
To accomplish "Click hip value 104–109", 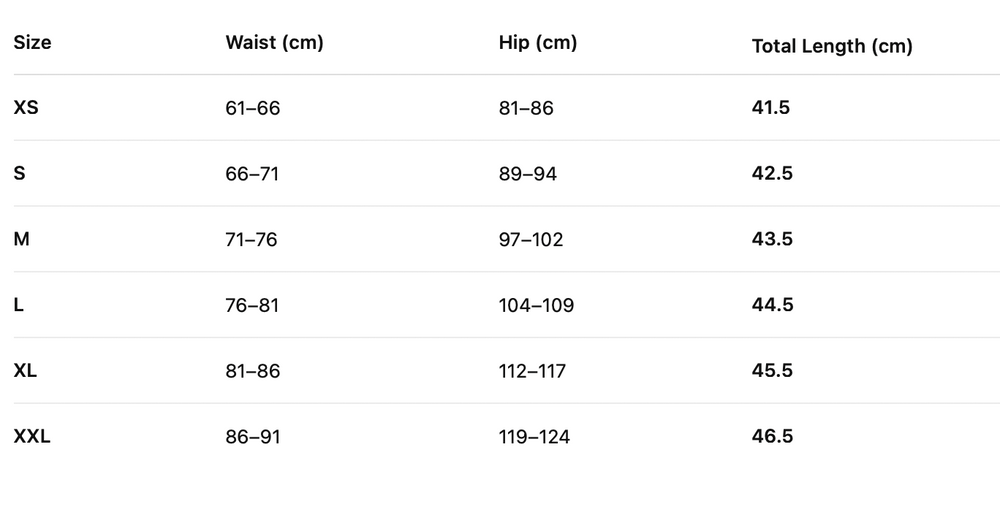I will (536, 306).
